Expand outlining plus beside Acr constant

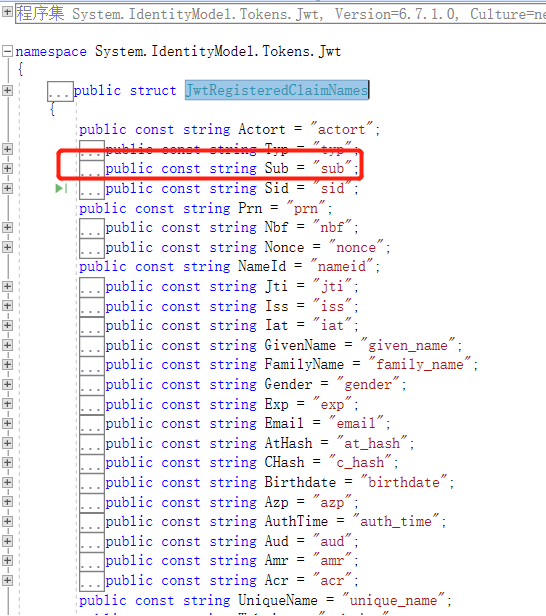(7, 580)
